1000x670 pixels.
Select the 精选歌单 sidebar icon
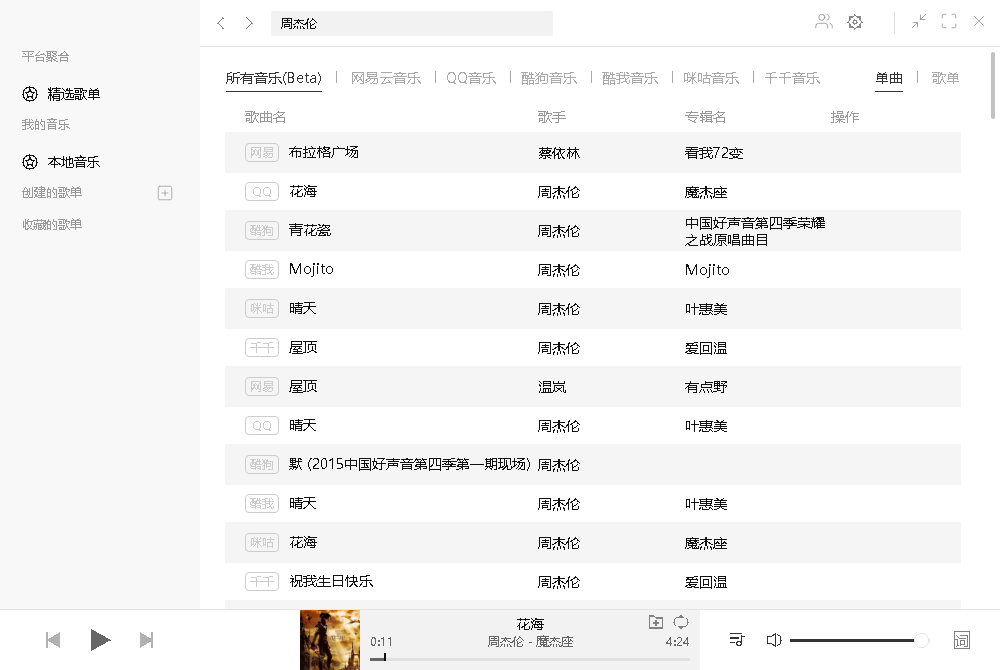click(x=29, y=94)
